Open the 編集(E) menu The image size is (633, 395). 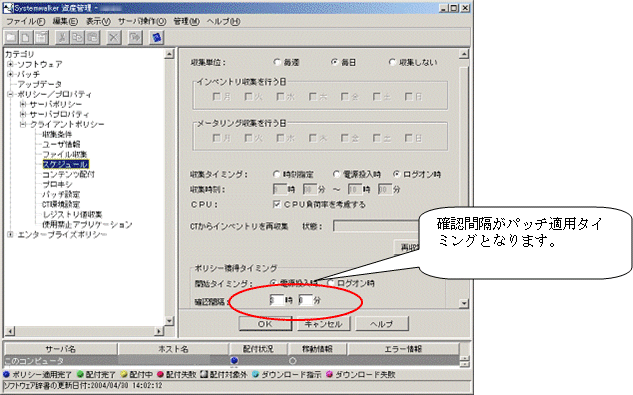click(65, 21)
